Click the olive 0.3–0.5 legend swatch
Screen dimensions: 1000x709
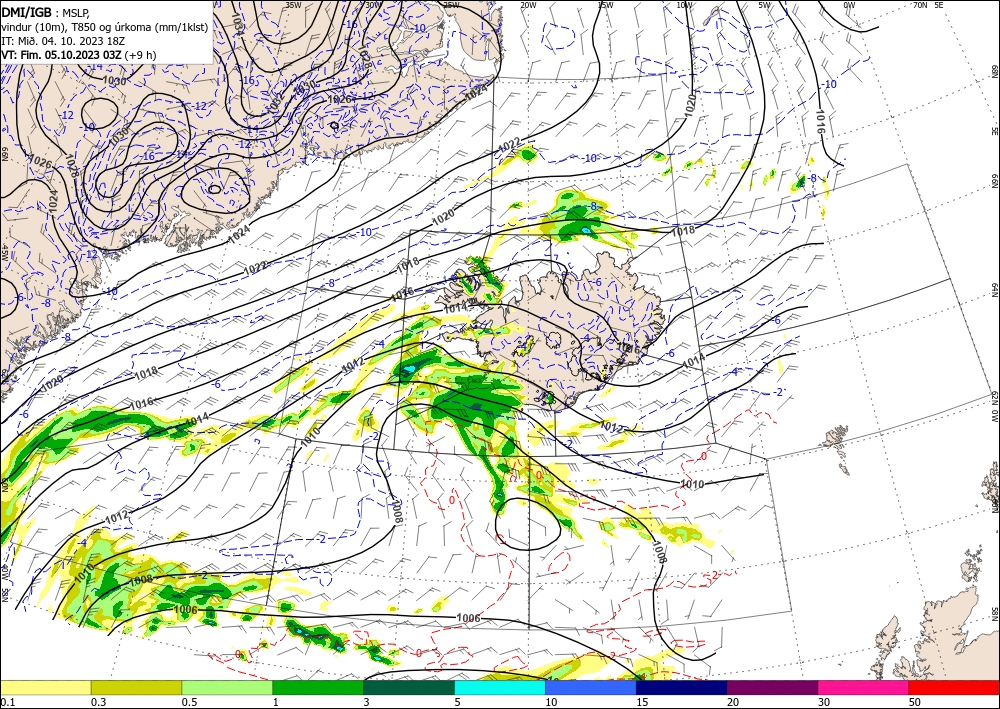pyautogui.click(x=136, y=687)
